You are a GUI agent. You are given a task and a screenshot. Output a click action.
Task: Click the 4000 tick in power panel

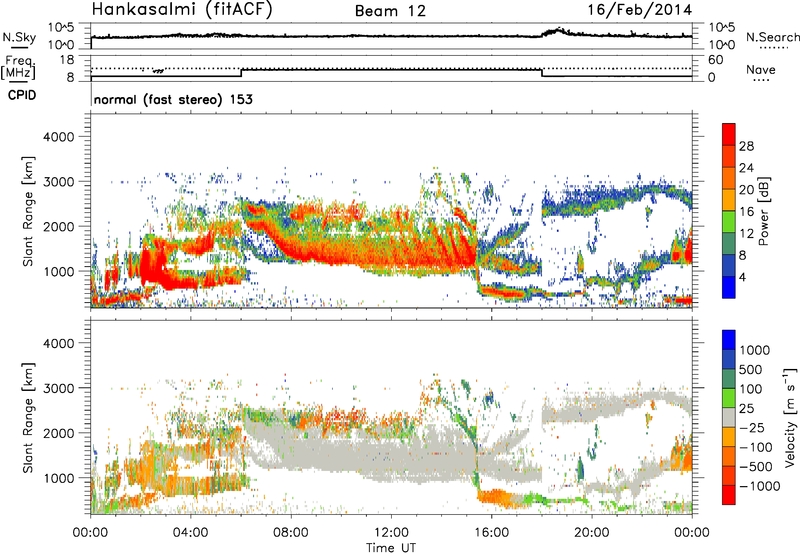58,137
